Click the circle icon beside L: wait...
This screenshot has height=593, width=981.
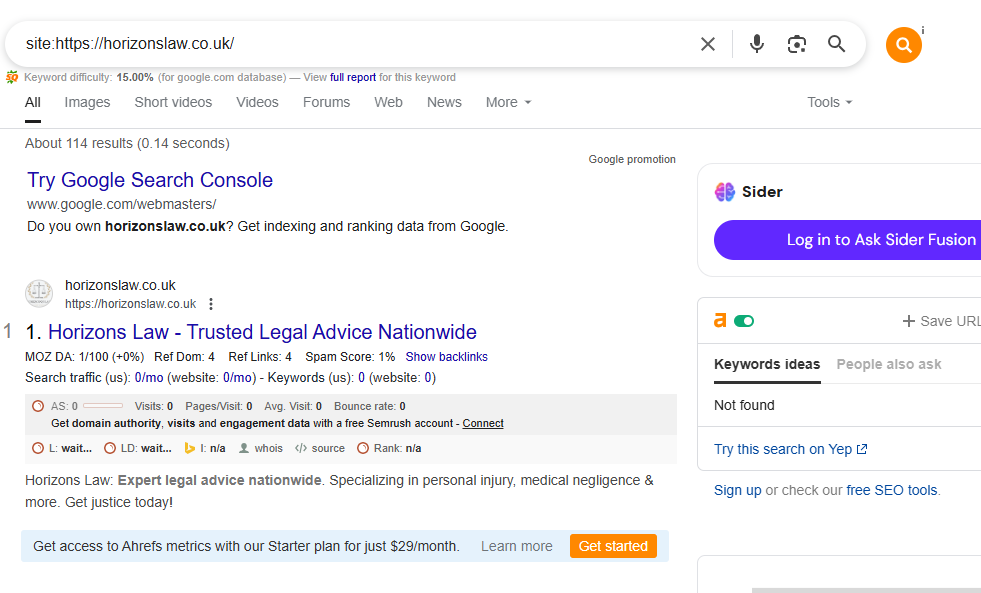(38, 449)
